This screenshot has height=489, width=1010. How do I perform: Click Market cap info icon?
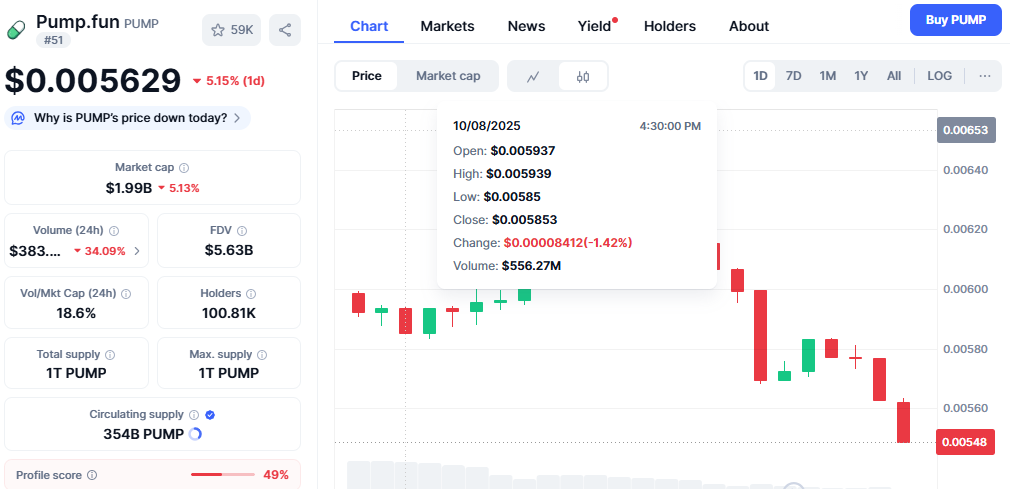tap(184, 168)
